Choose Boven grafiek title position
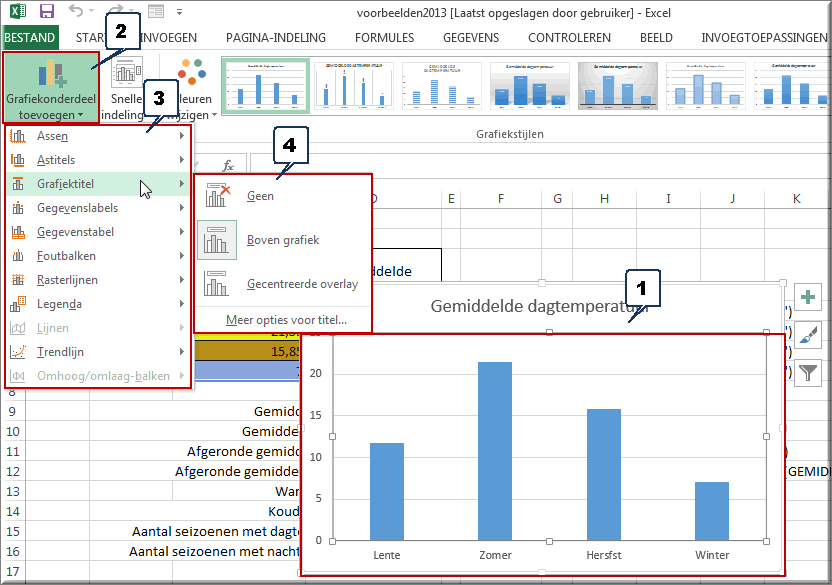Image resolution: width=832 pixels, height=585 pixels. click(282, 240)
